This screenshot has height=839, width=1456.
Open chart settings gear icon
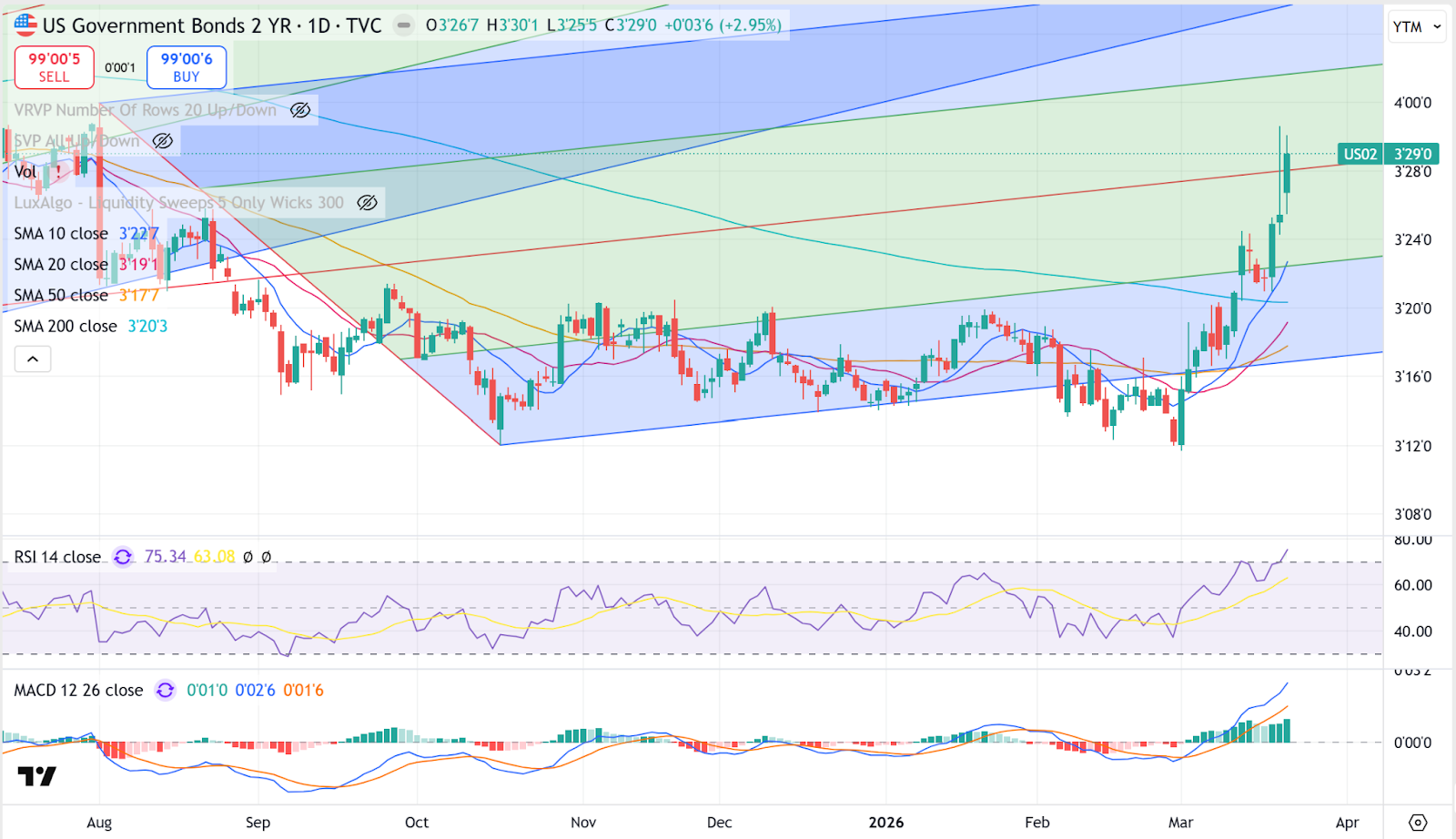[1418, 823]
